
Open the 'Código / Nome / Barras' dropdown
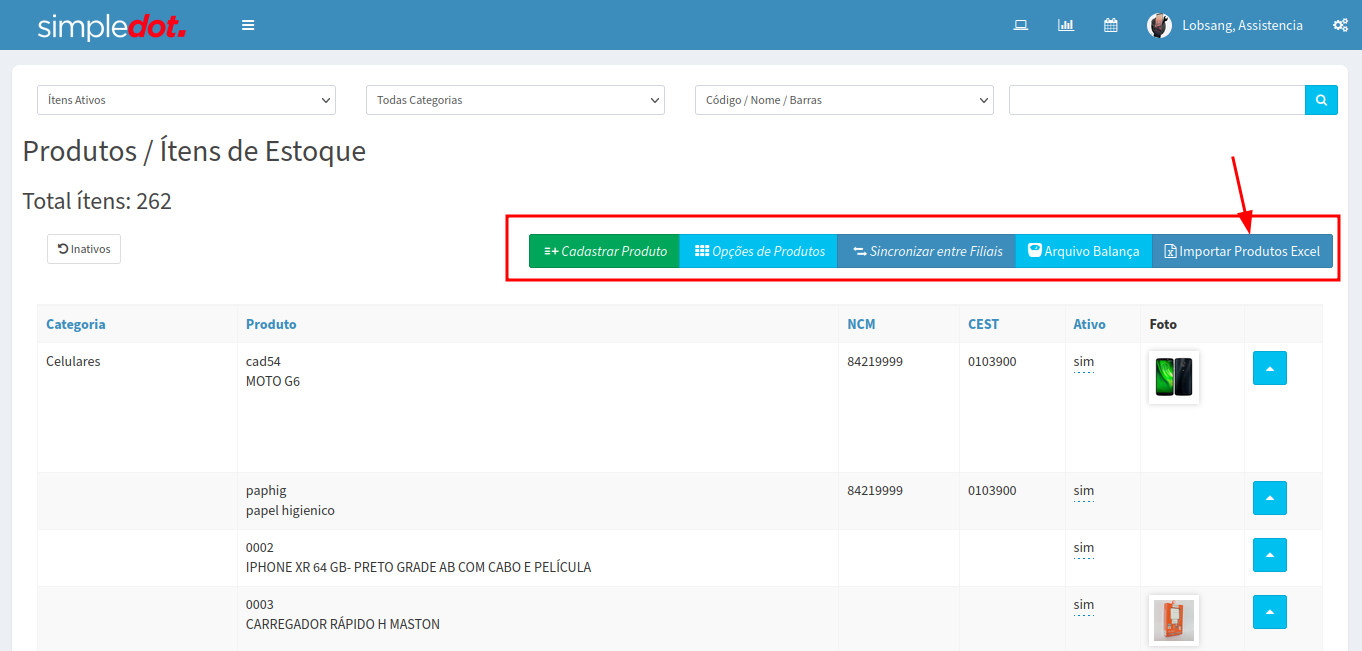click(844, 100)
